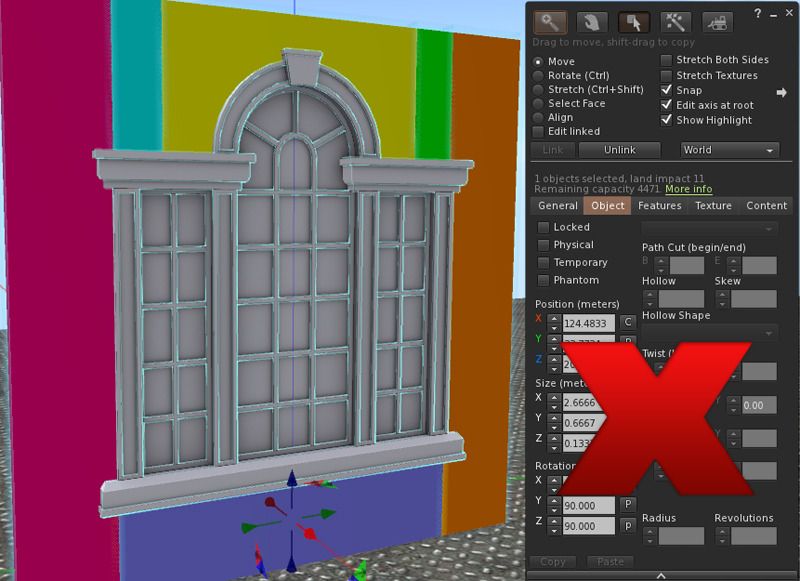The width and height of the screenshot is (800, 581).
Task: Switch to the General tab
Action: click(558, 206)
